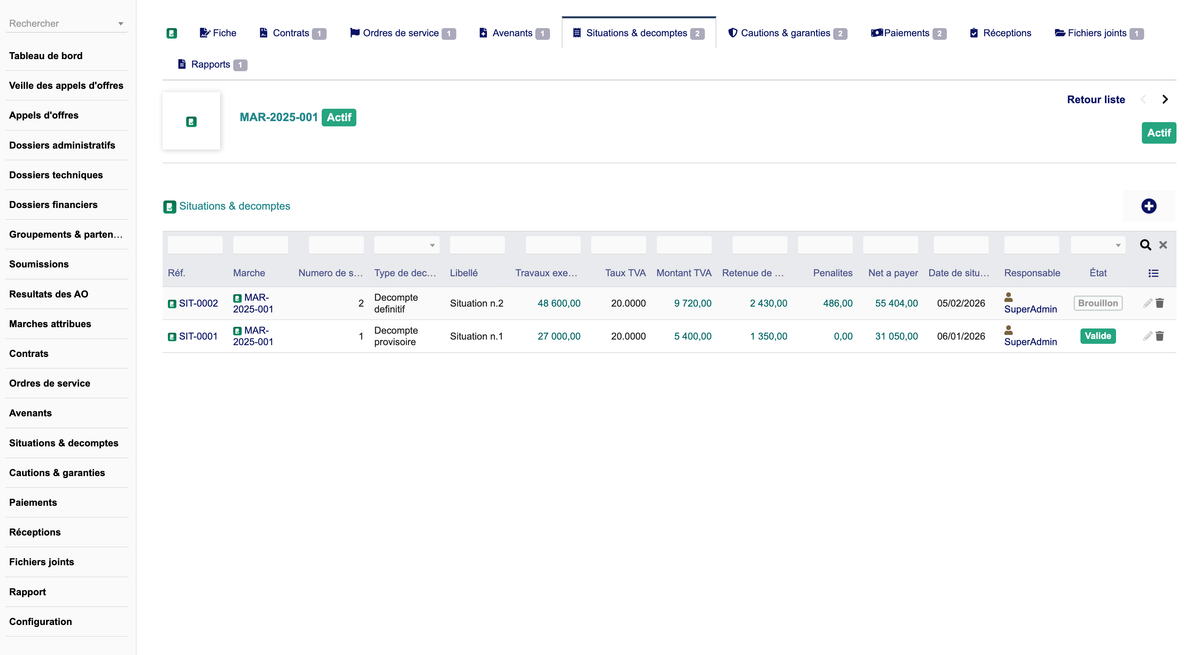This screenshot has width=1200, height=655.
Task: Sort by Taux TVA column header
Action: click(x=625, y=273)
